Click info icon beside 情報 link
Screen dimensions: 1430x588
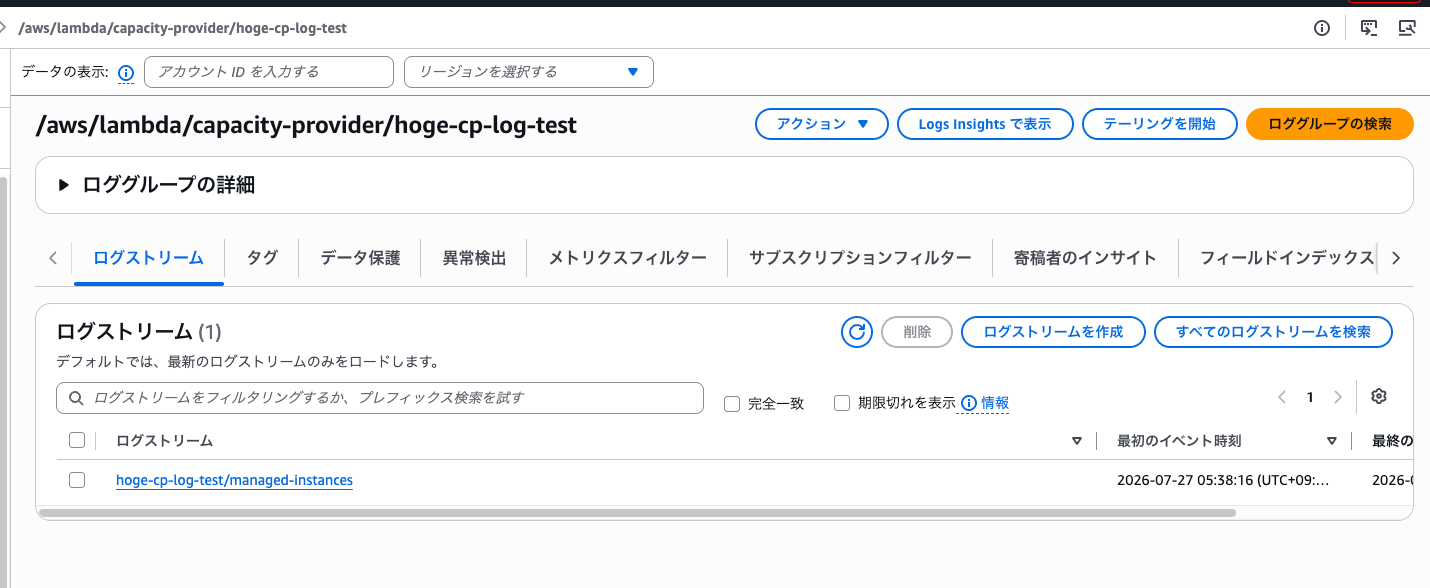coord(968,403)
